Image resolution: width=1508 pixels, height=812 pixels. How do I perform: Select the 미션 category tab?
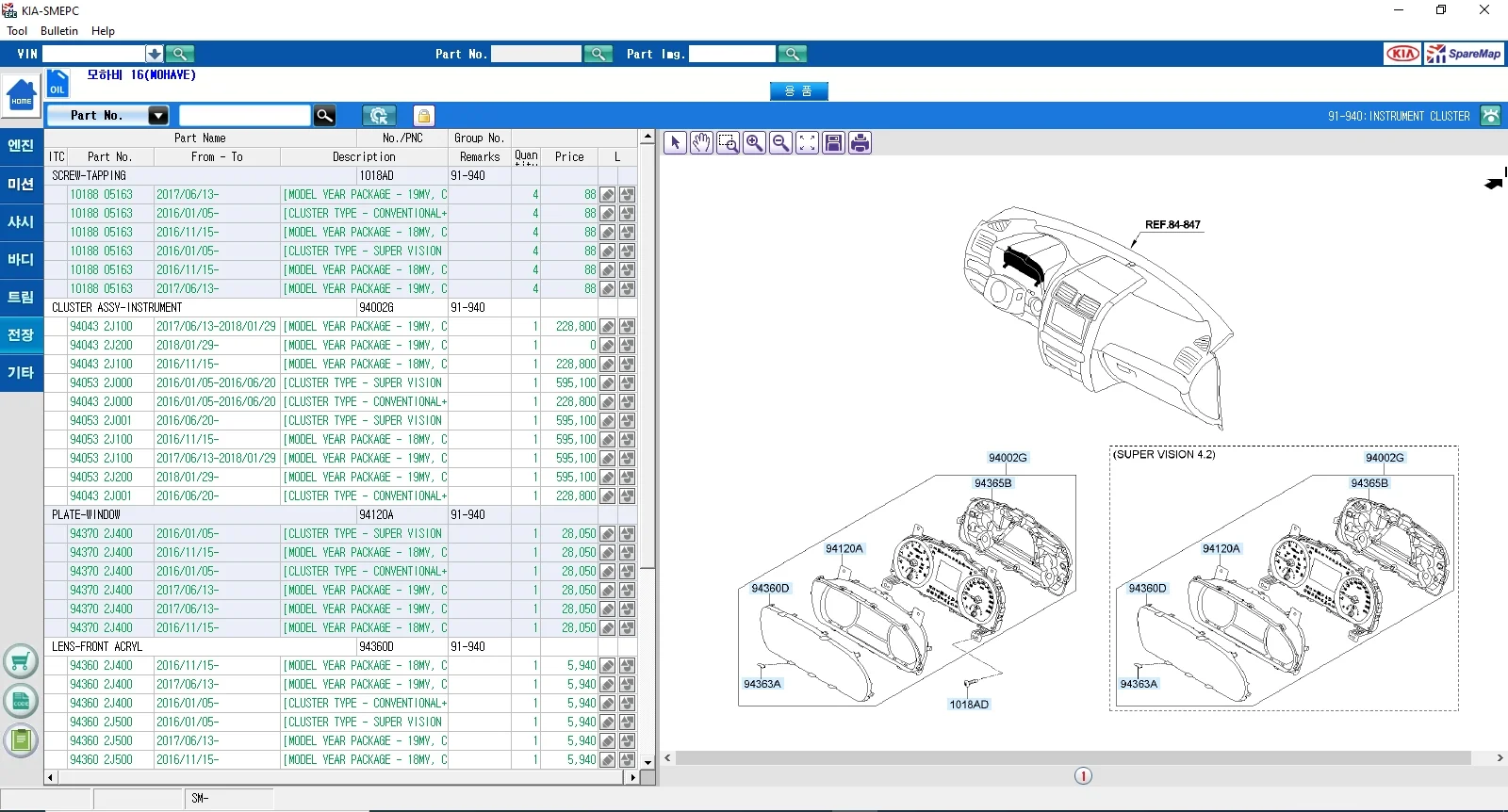(21, 185)
